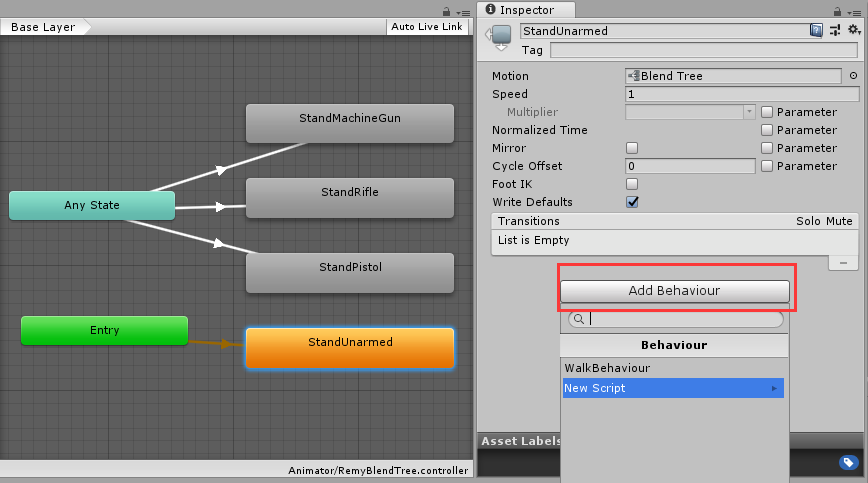This screenshot has height=483, width=868.
Task: Select the Base Layer breadcrumb
Action: click(43, 27)
